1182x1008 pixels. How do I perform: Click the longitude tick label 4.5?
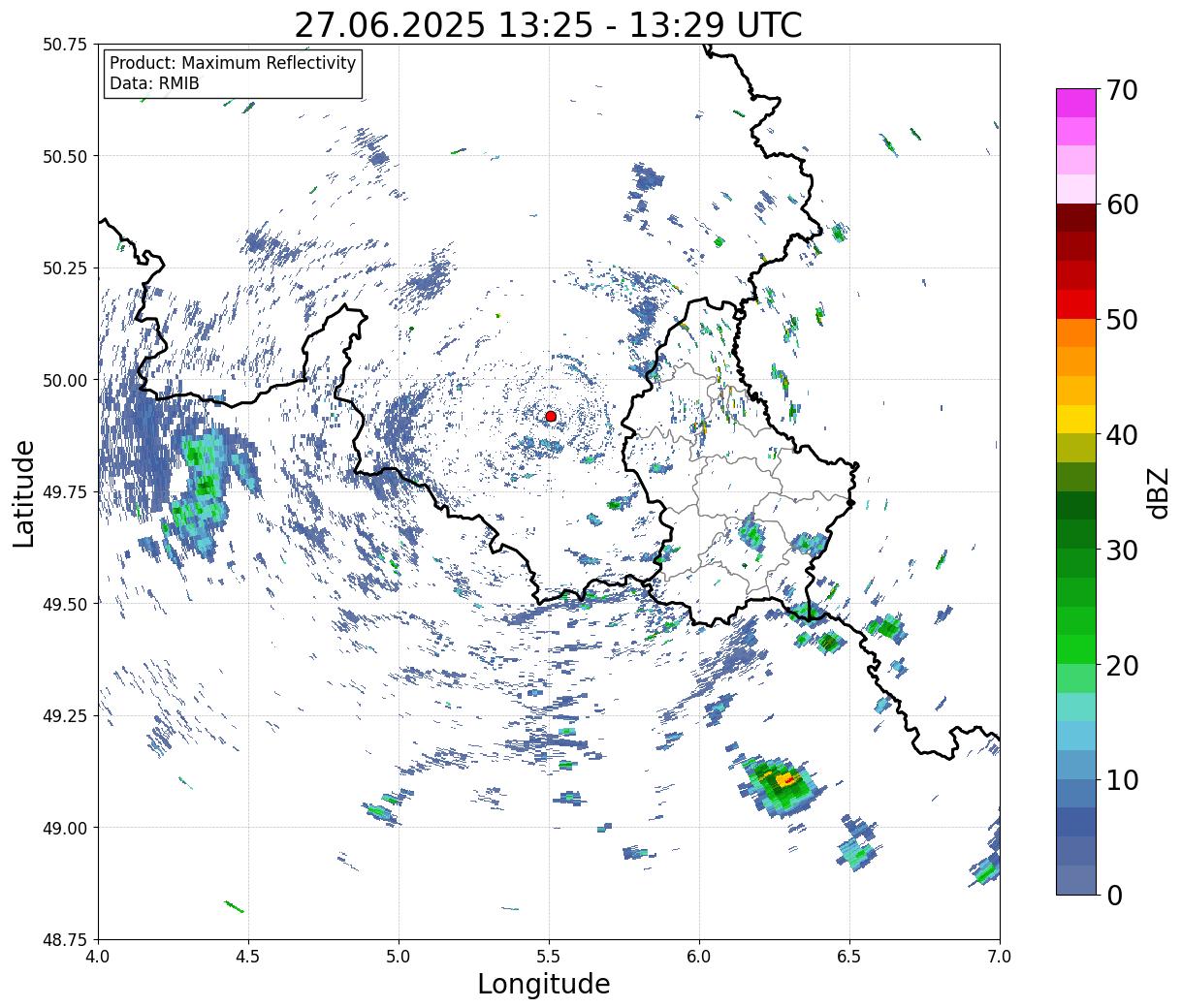click(248, 956)
